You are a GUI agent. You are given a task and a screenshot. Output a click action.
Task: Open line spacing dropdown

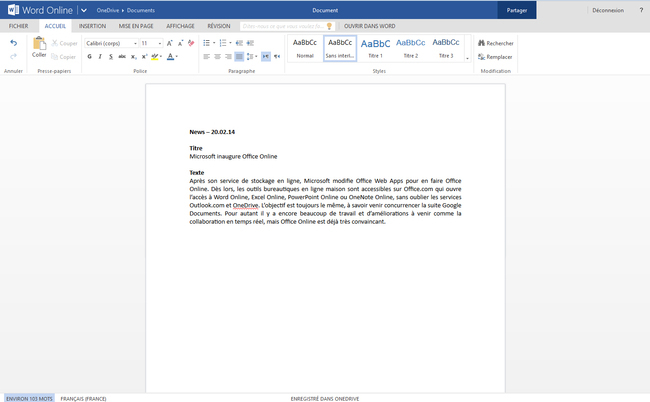pos(252,56)
